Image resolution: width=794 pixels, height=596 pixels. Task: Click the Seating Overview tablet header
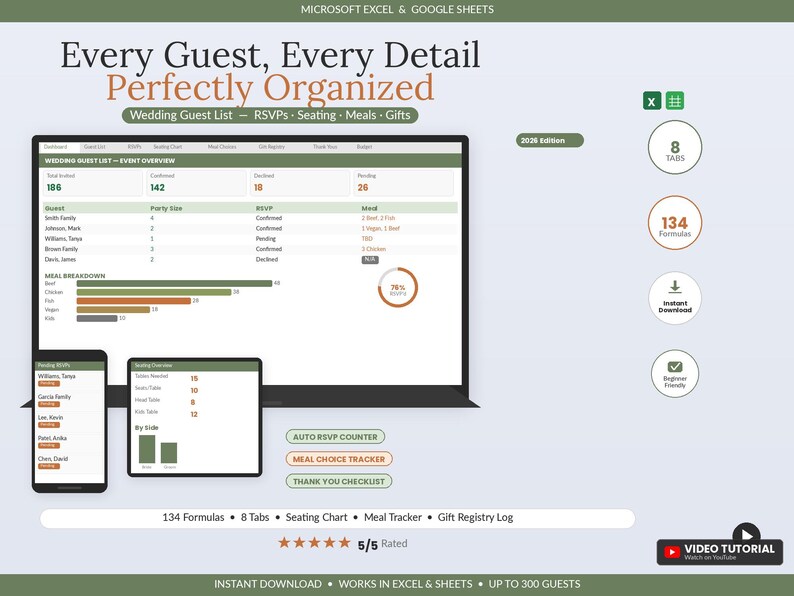tap(195, 366)
